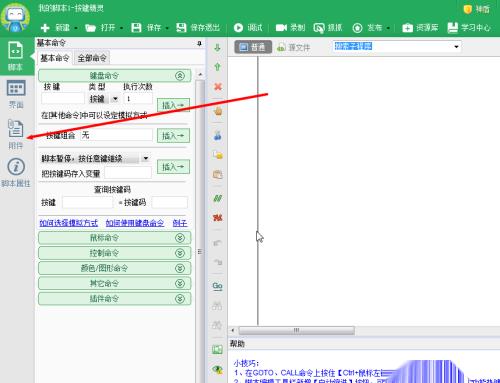Viewport: 500px width, 383px height.
Task: Click the eye icon in vertical toolbar
Action: click(218, 369)
